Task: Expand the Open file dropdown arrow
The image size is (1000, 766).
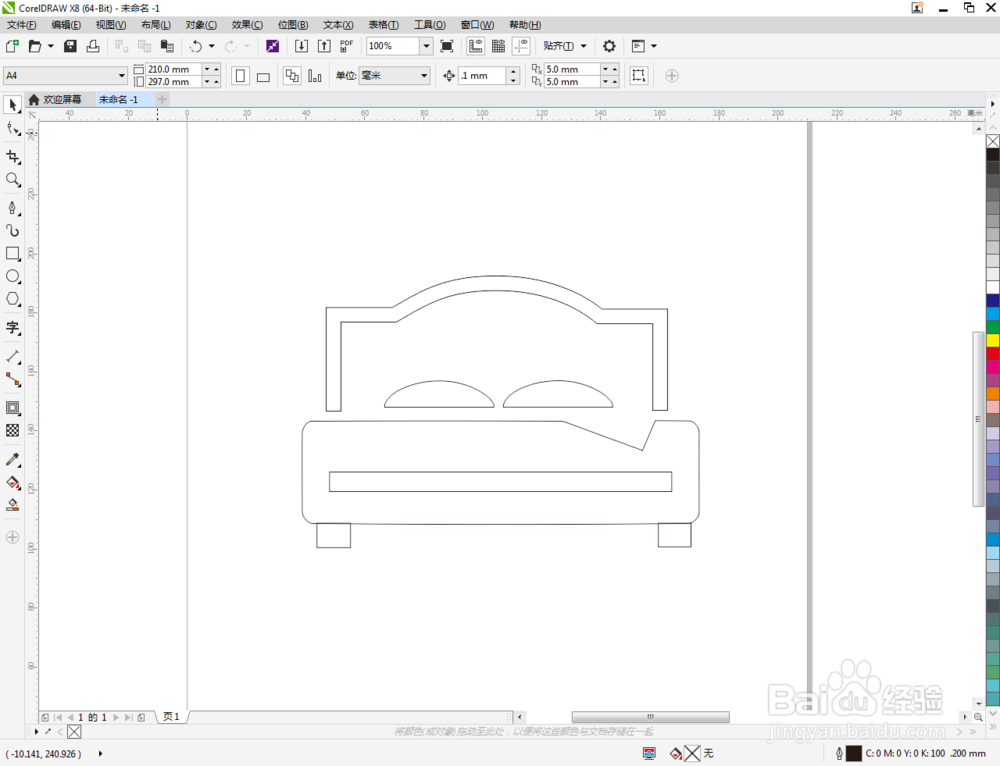Action: (50, 46)
